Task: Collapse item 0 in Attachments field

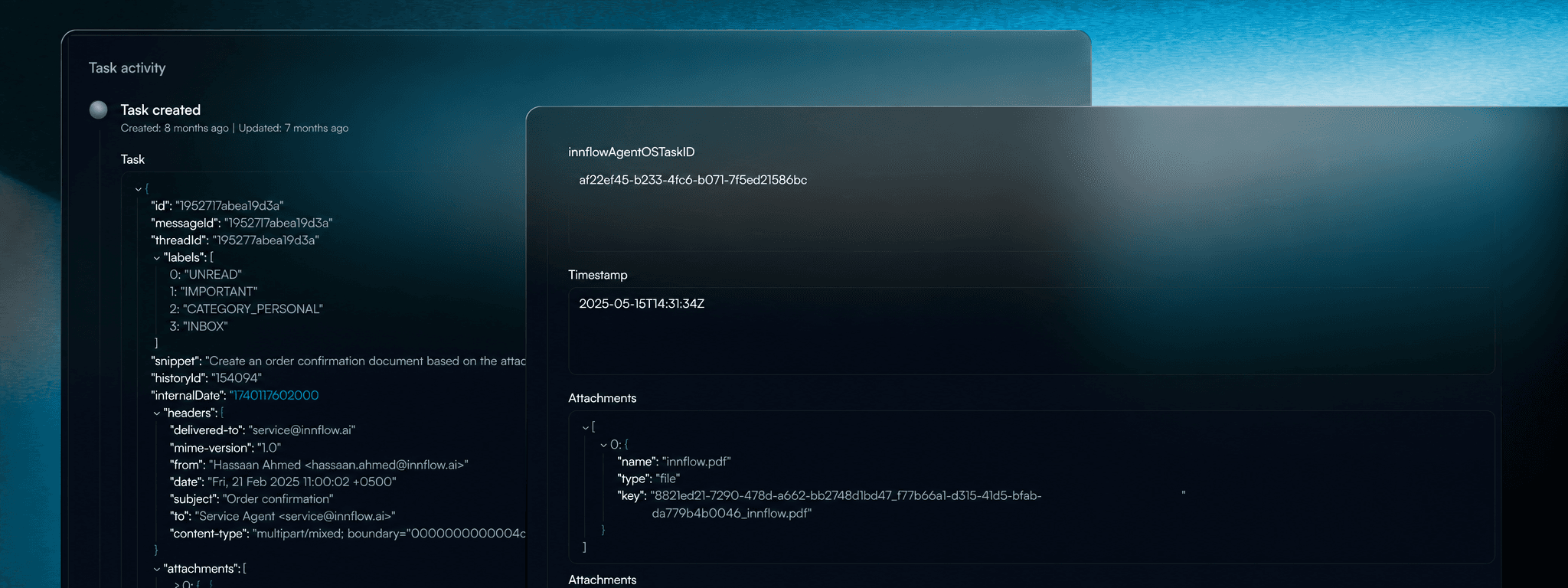Action: 603,445
